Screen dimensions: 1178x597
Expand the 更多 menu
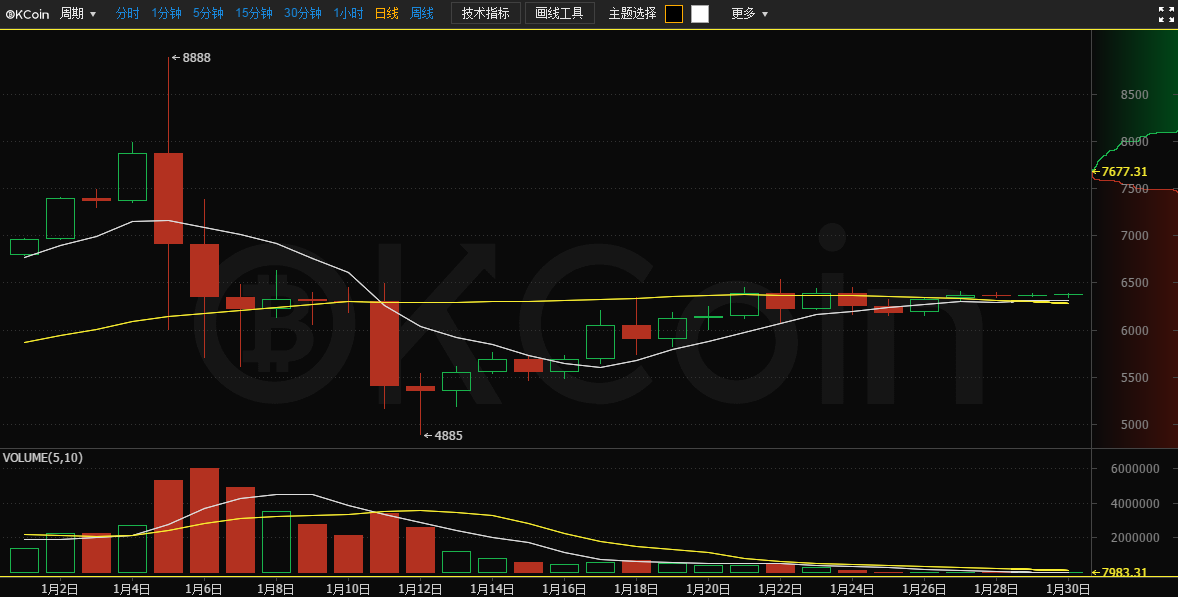(x=749, y=14)
